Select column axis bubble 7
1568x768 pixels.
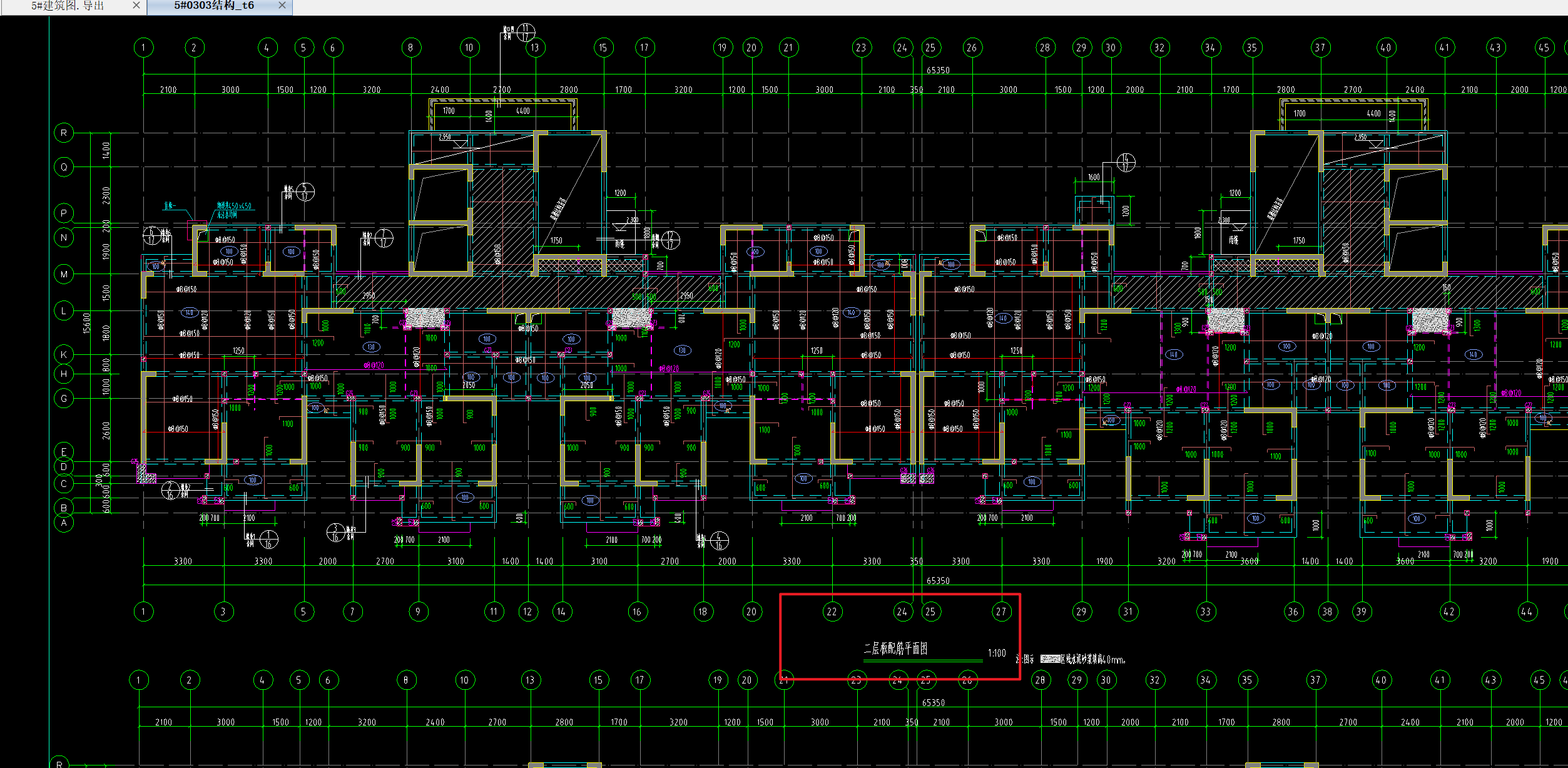[x=352, y=612]
